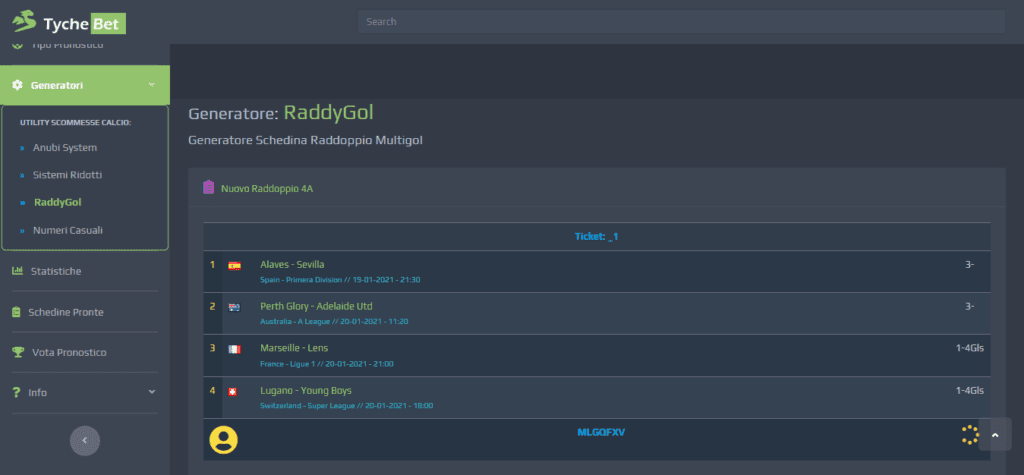This screenshot has width=1024, height=475.
Task: Click the purple Nuovo Raddoppio clipboard icon
Action: (209, 188)
